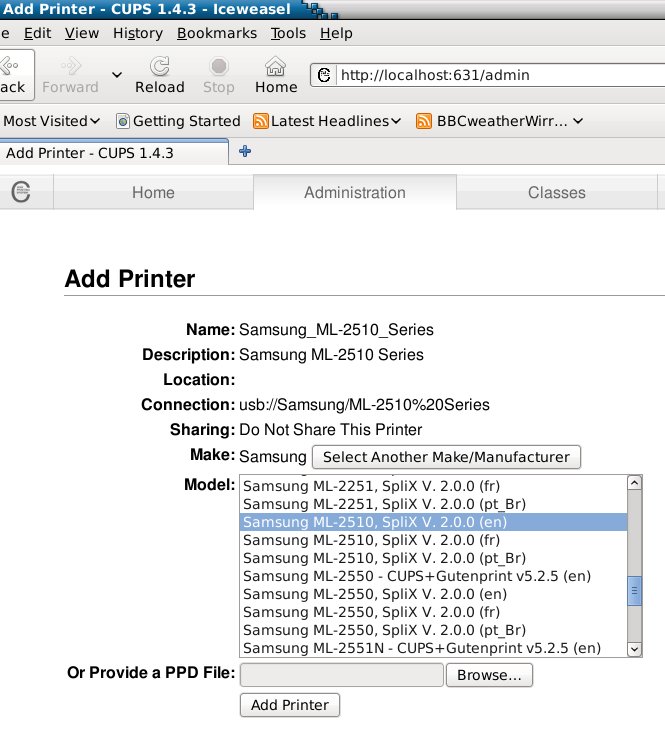
Task: Click the Reload toolbar icon
Action: [x=160, y=66]
